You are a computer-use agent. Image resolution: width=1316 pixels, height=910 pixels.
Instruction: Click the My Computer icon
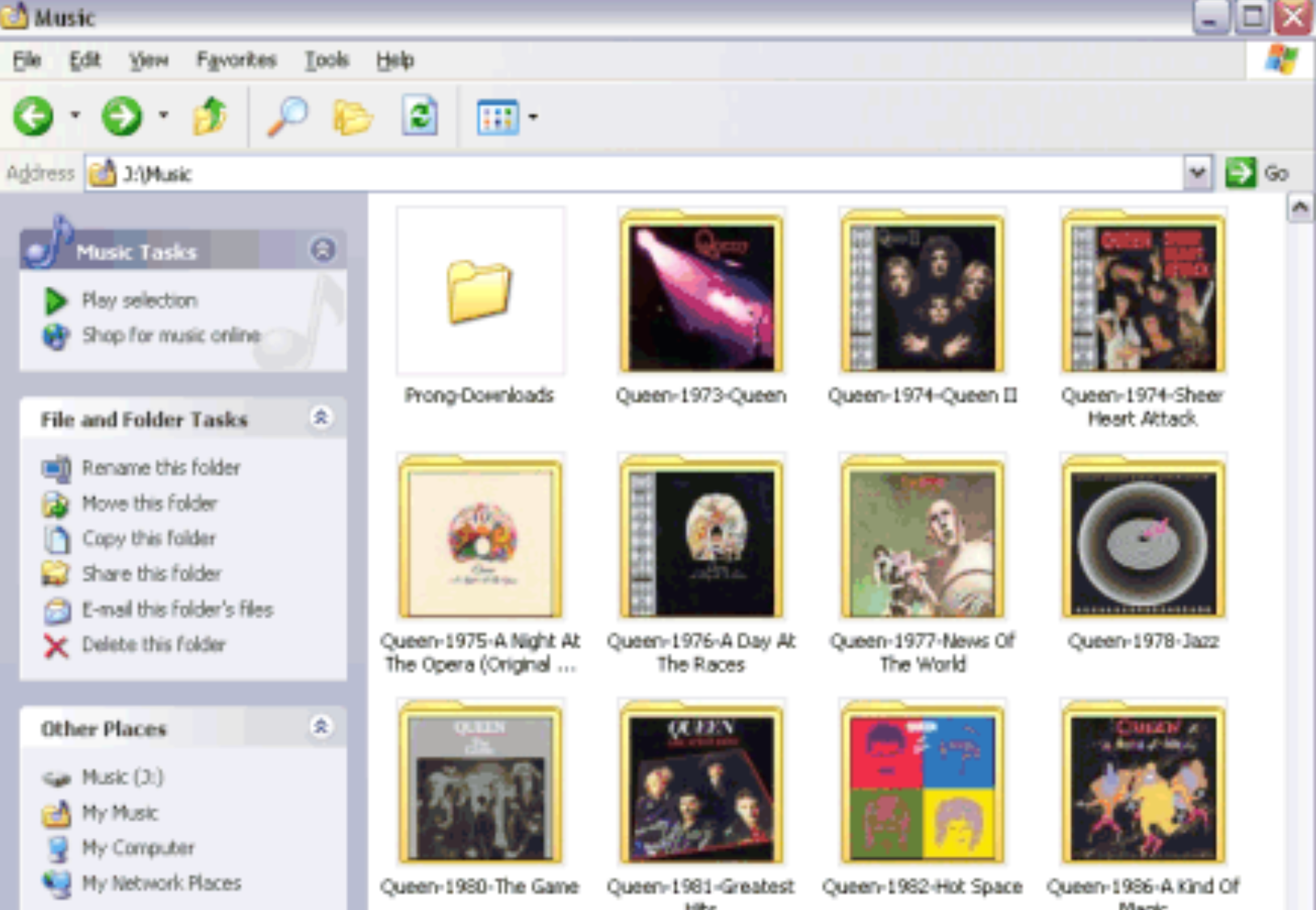pos(57,849)
